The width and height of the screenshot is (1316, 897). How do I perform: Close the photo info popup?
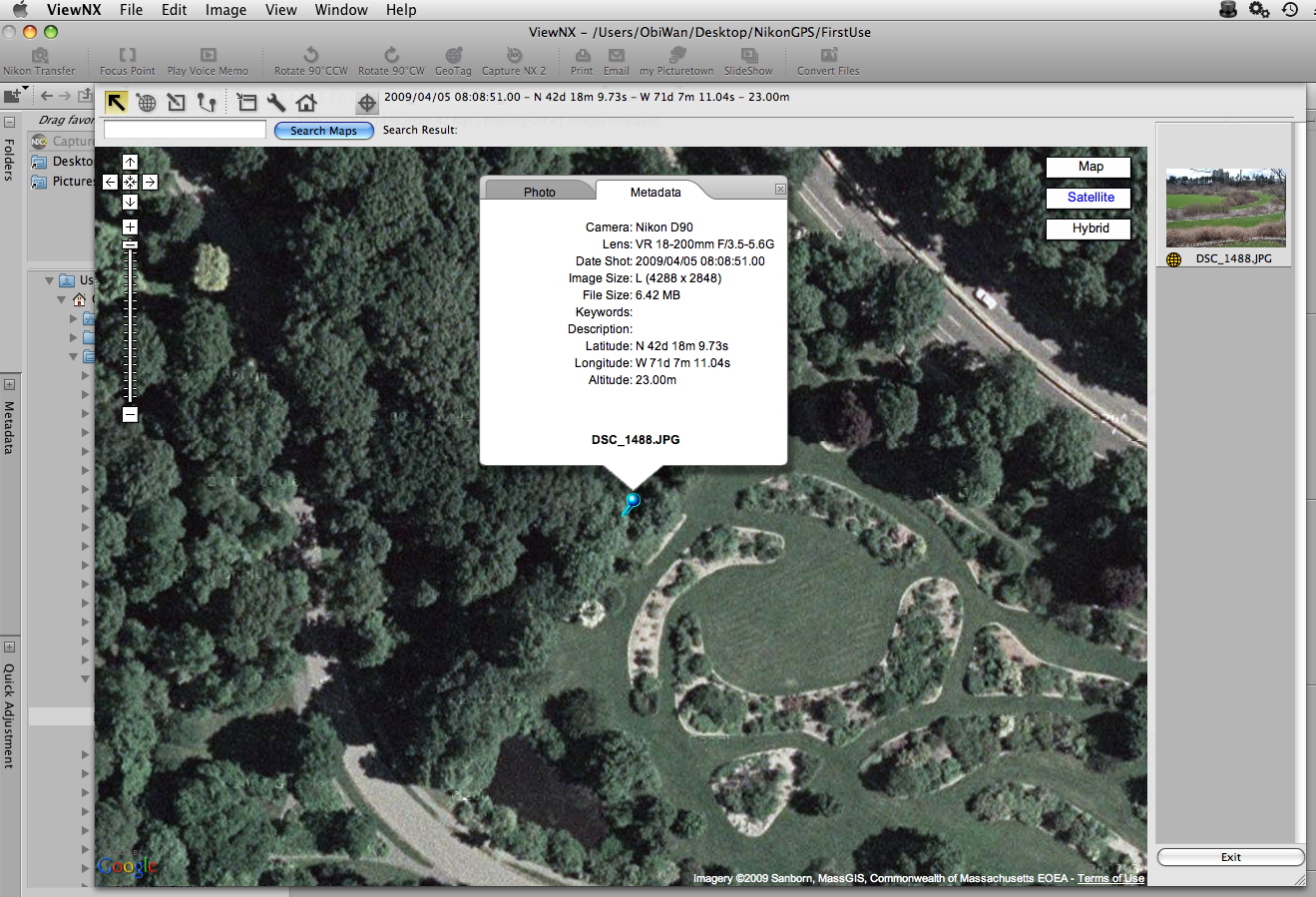tap(780, 189)
